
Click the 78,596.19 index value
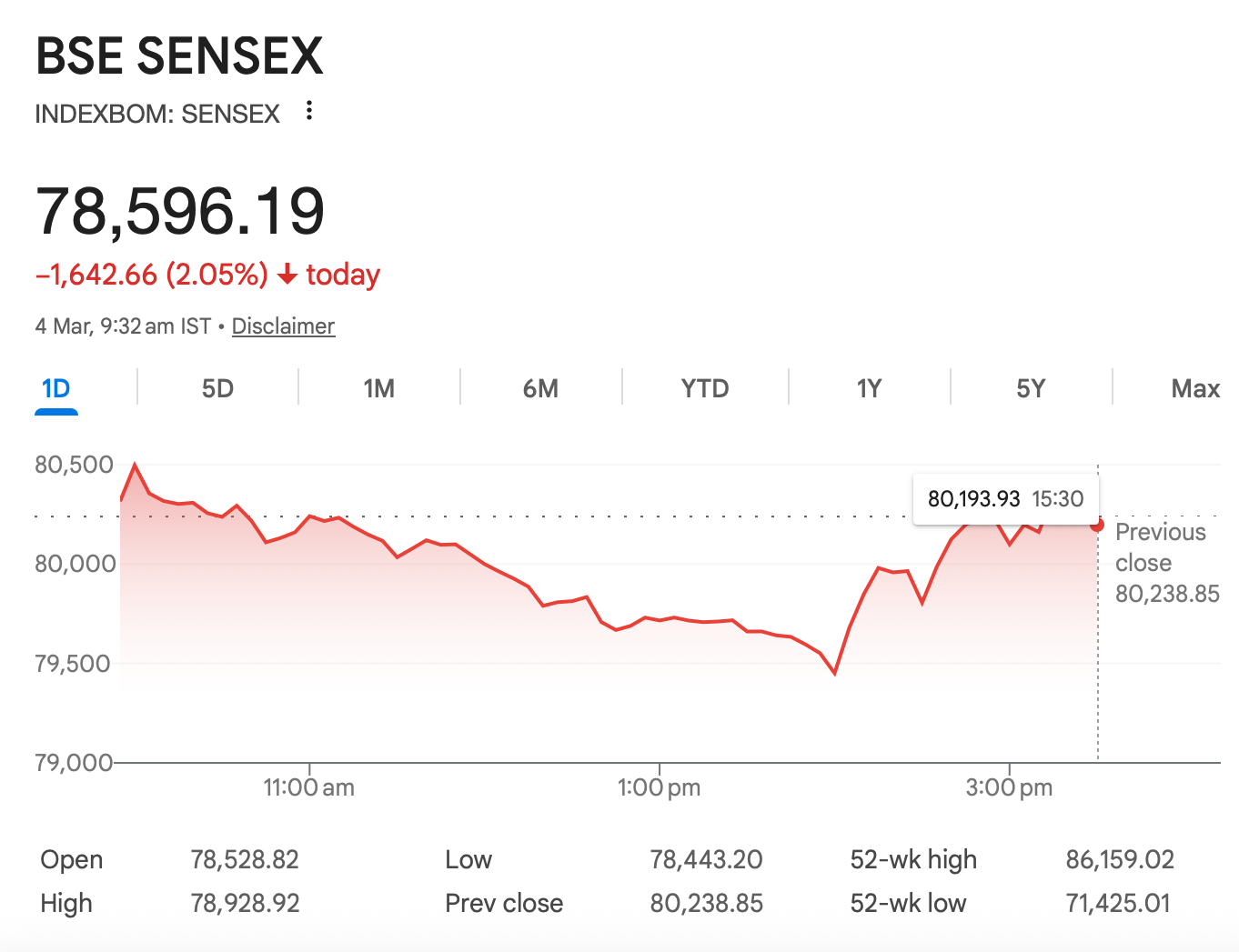coord(180,212)
